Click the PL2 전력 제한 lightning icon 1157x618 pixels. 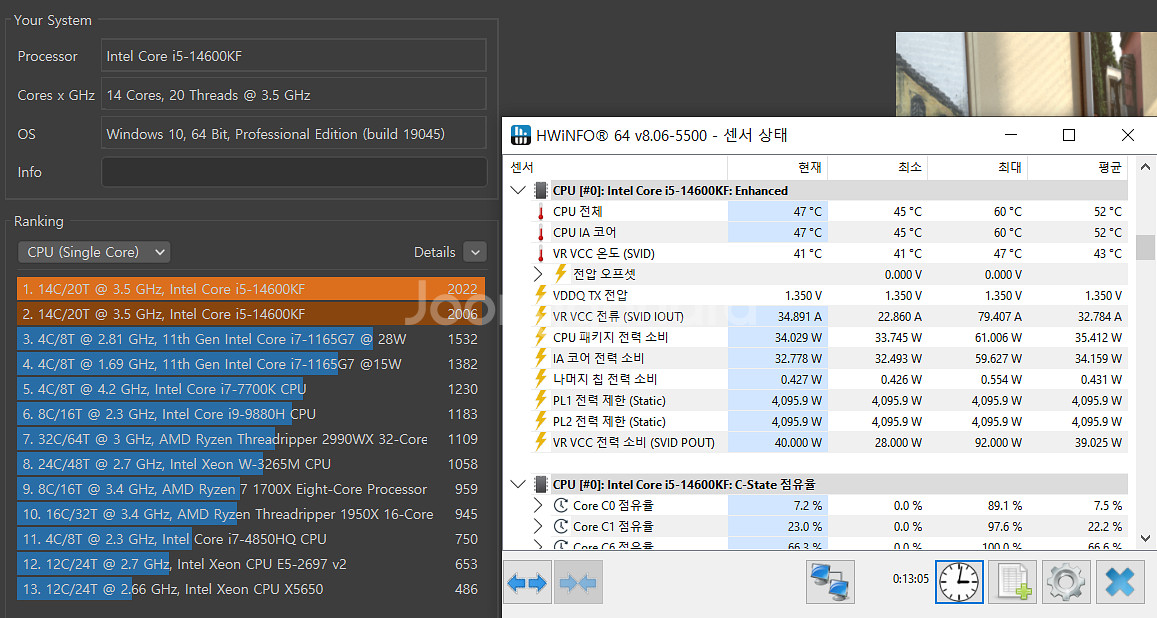click(x=541, y=421)
